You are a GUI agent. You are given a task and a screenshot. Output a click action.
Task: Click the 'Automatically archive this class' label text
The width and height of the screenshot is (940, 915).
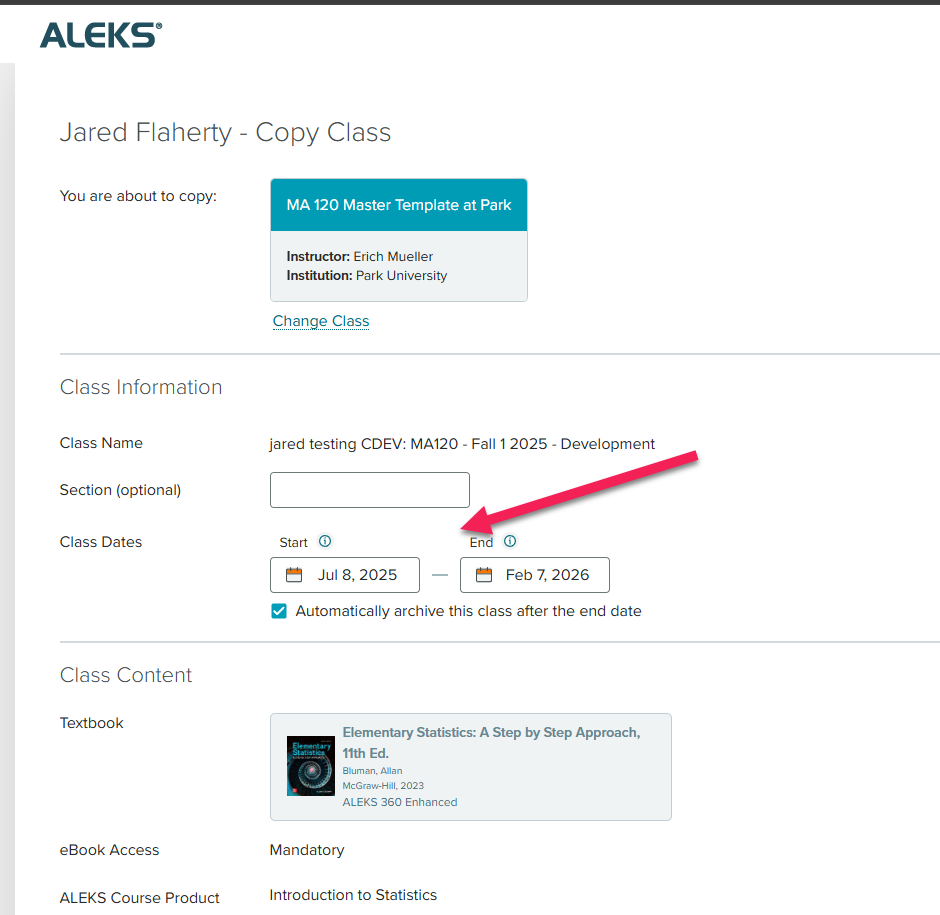coord(468,611)
